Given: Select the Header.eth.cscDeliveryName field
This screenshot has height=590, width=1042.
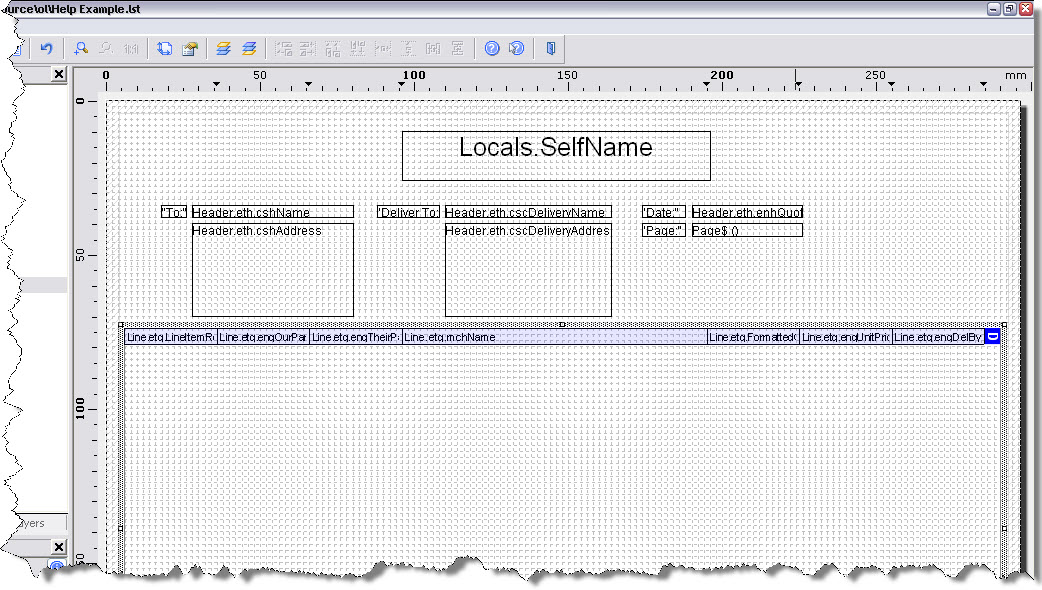Looking at the screenshot, I should (528, 212).
